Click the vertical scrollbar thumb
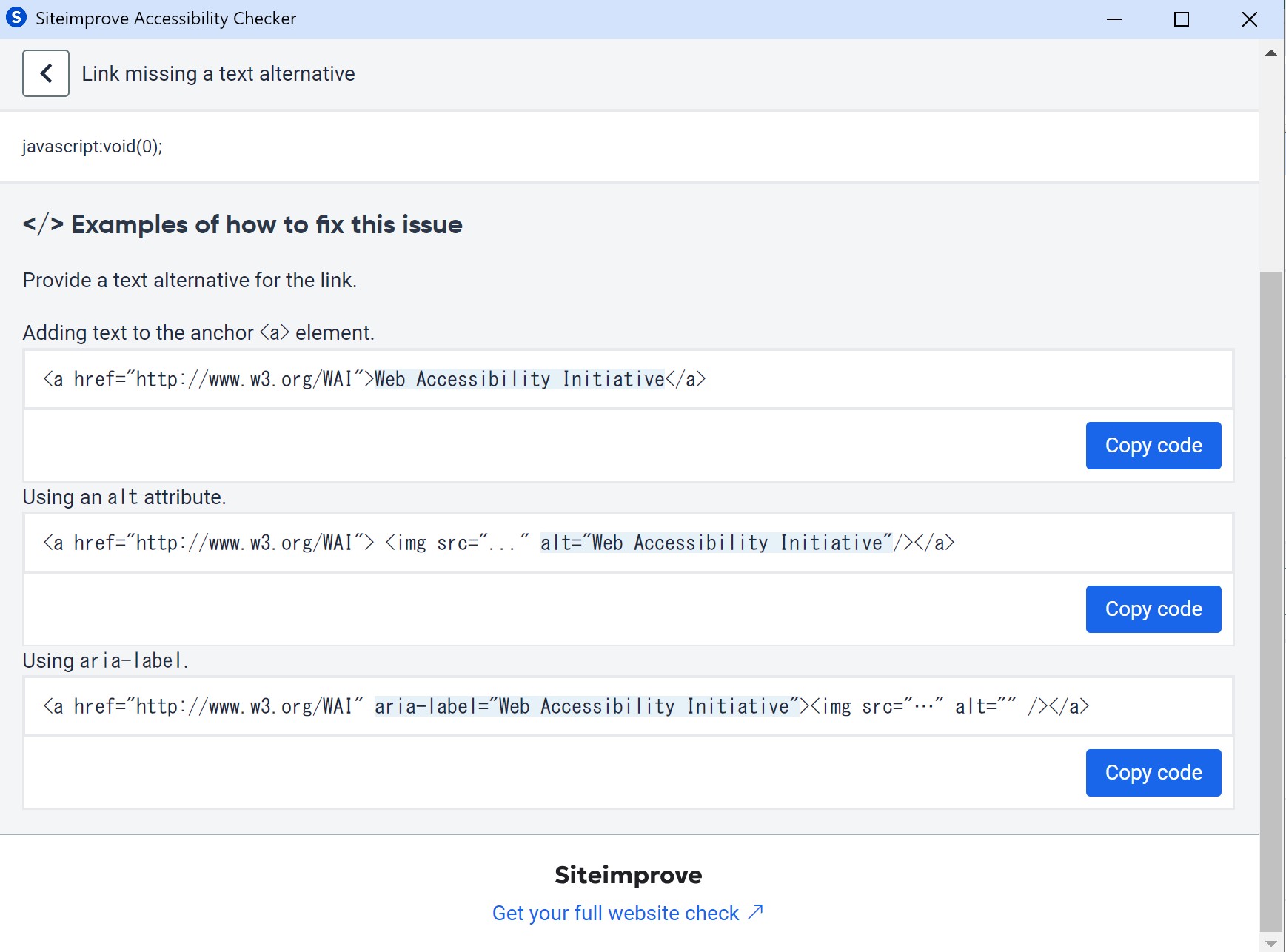The width and height of the screenshot is (1286, 952). point(1270,600)
